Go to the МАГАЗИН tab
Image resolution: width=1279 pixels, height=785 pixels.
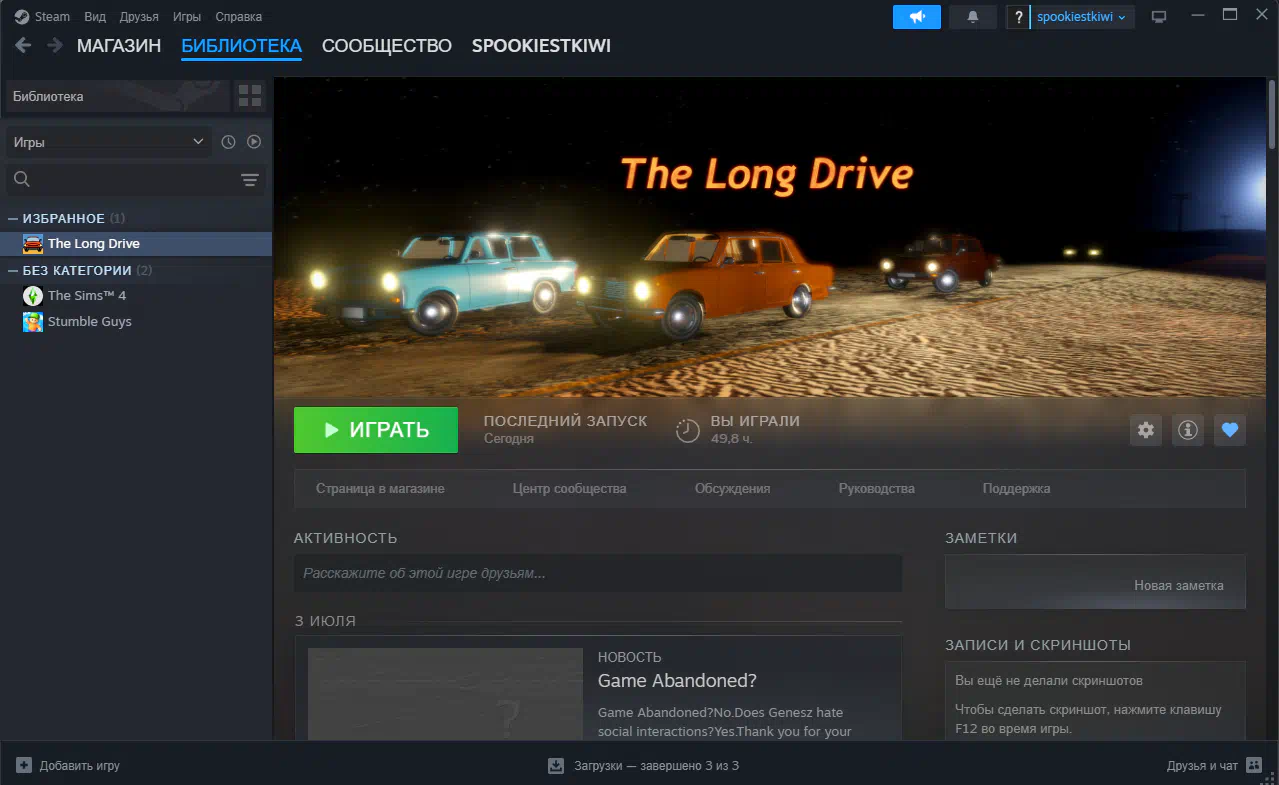119,46
